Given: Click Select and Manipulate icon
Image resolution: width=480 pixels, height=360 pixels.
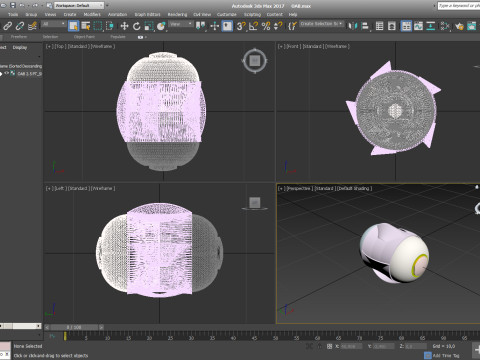Looking at the screenshot, I should click(214, 26).
